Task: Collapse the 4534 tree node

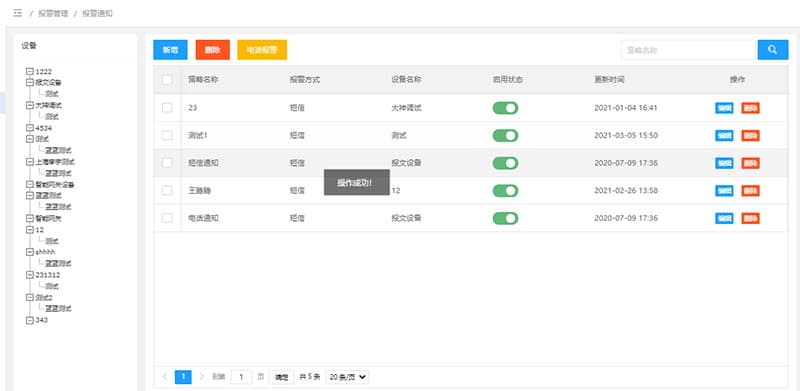Action: coord(30,128)
